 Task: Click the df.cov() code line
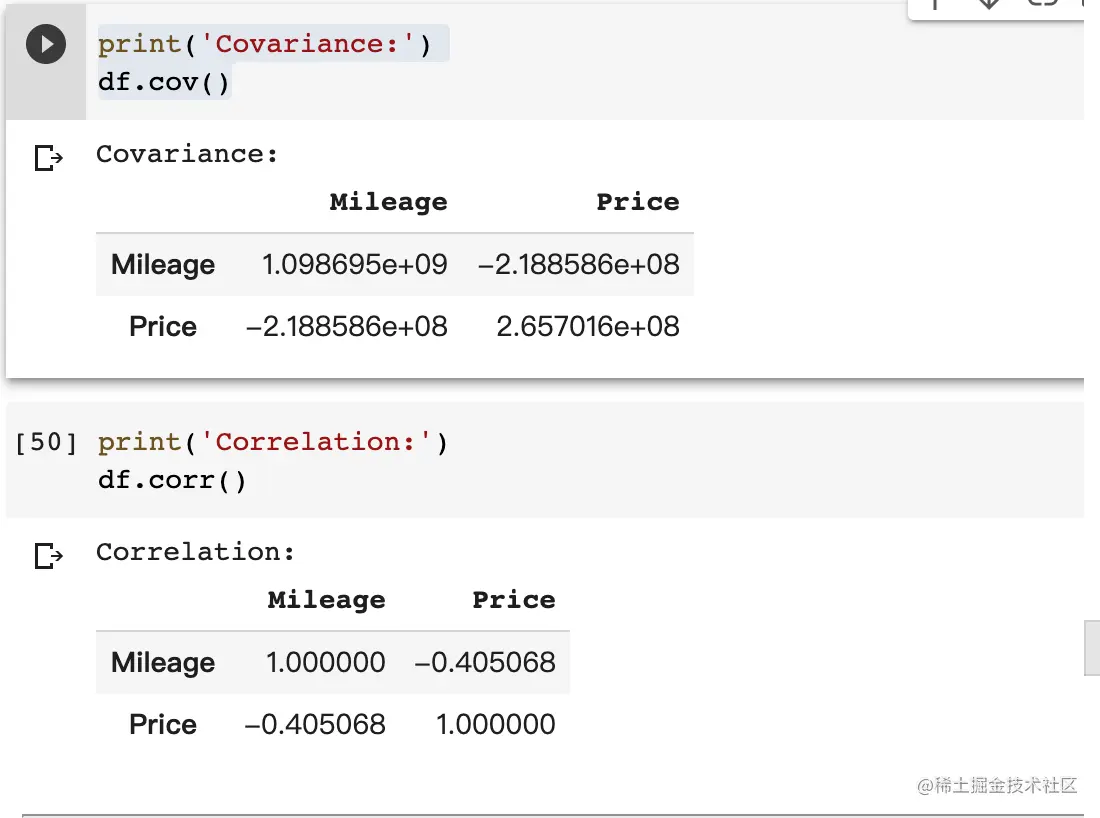(164, 82)
